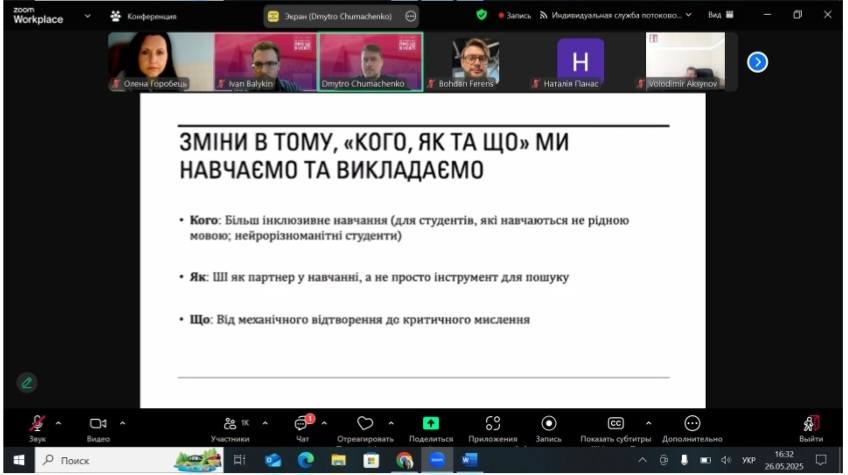Open the Участники participants panel

click(x=230, y=424)
